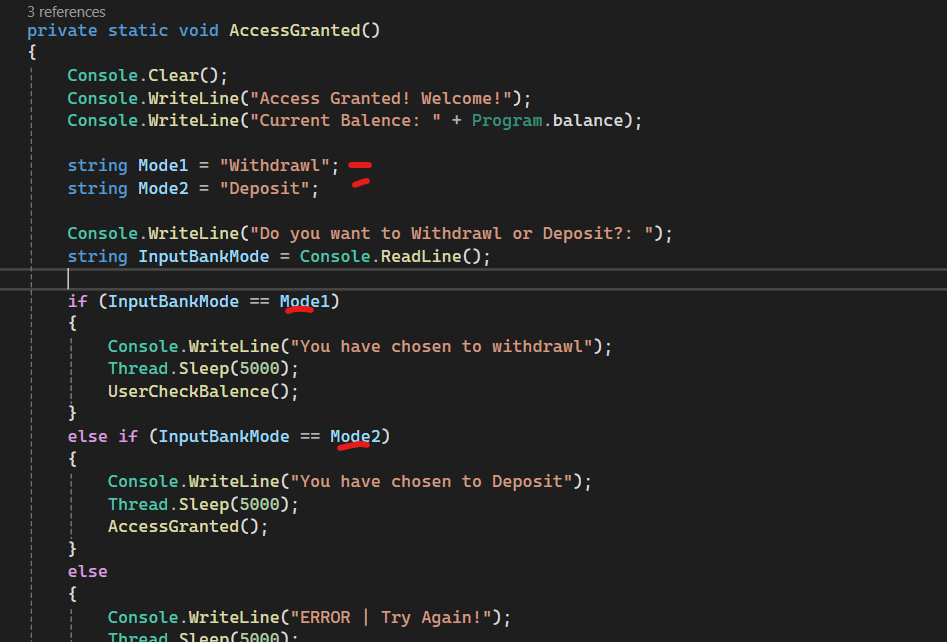Click InputBankMode in the first if condition
The image size is (947, 642).
coord(173,301)
